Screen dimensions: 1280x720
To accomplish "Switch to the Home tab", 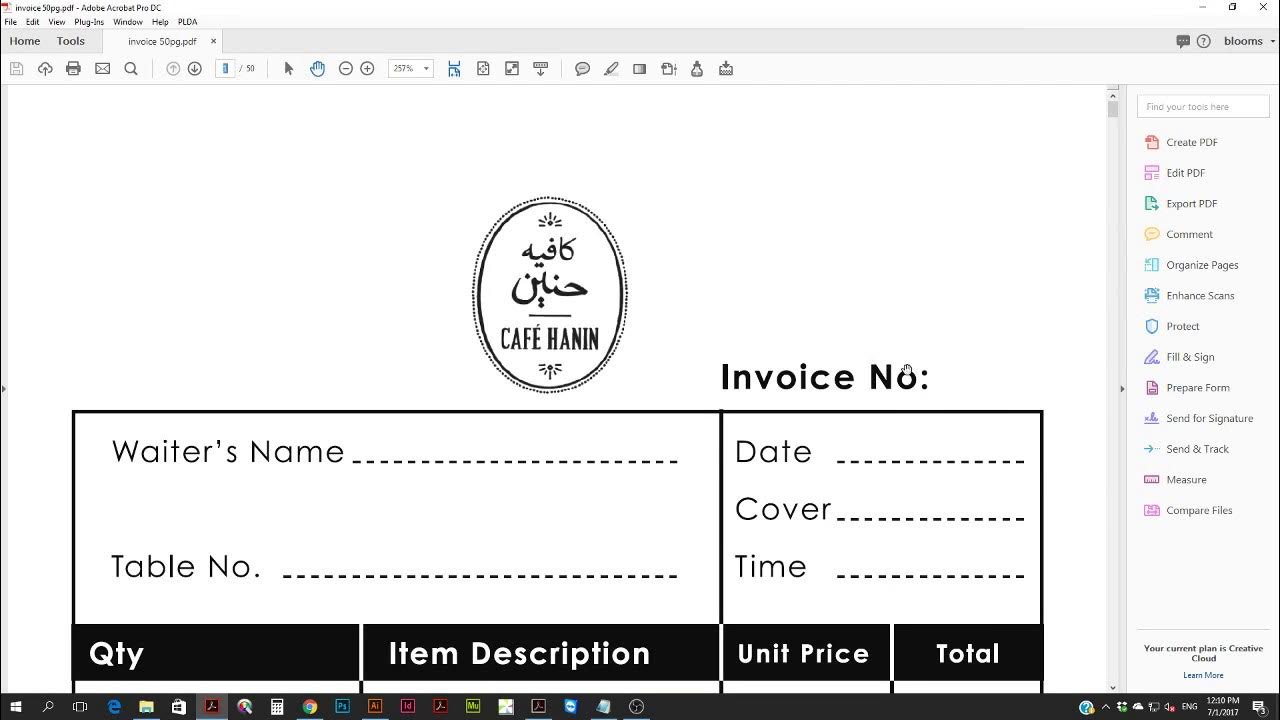I will tap(25, 41).
